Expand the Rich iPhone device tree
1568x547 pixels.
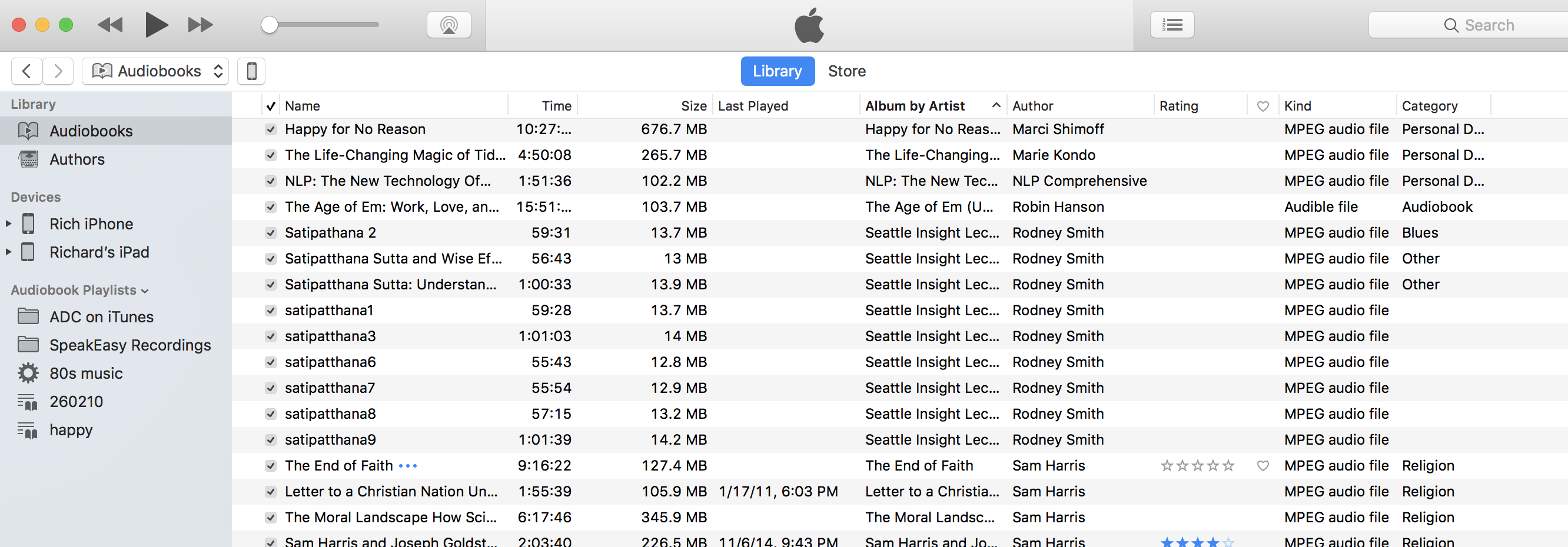coord(8,224)
